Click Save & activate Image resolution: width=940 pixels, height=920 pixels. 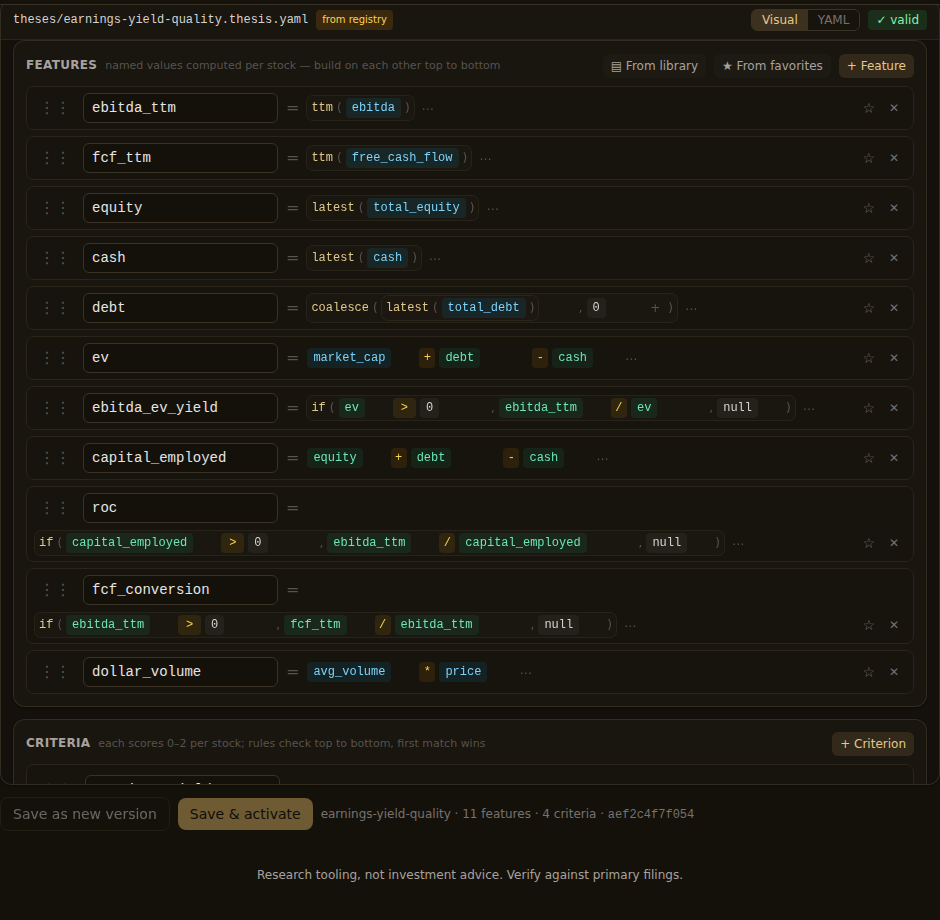click(x=245, y=814)
